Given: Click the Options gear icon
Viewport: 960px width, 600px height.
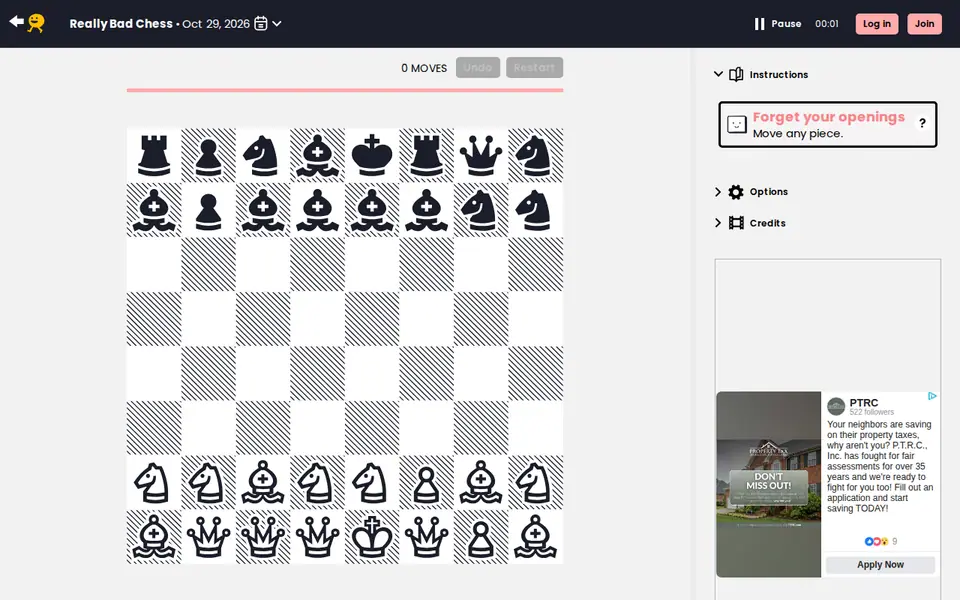Looking at the screenshot, I should 736,192.
